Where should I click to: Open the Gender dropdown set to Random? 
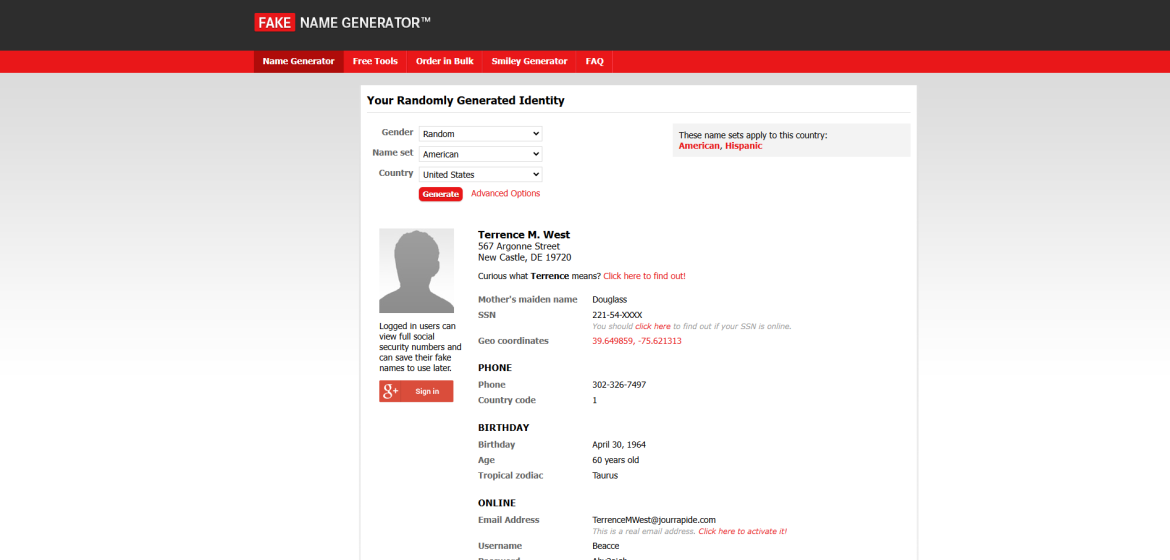481,134
